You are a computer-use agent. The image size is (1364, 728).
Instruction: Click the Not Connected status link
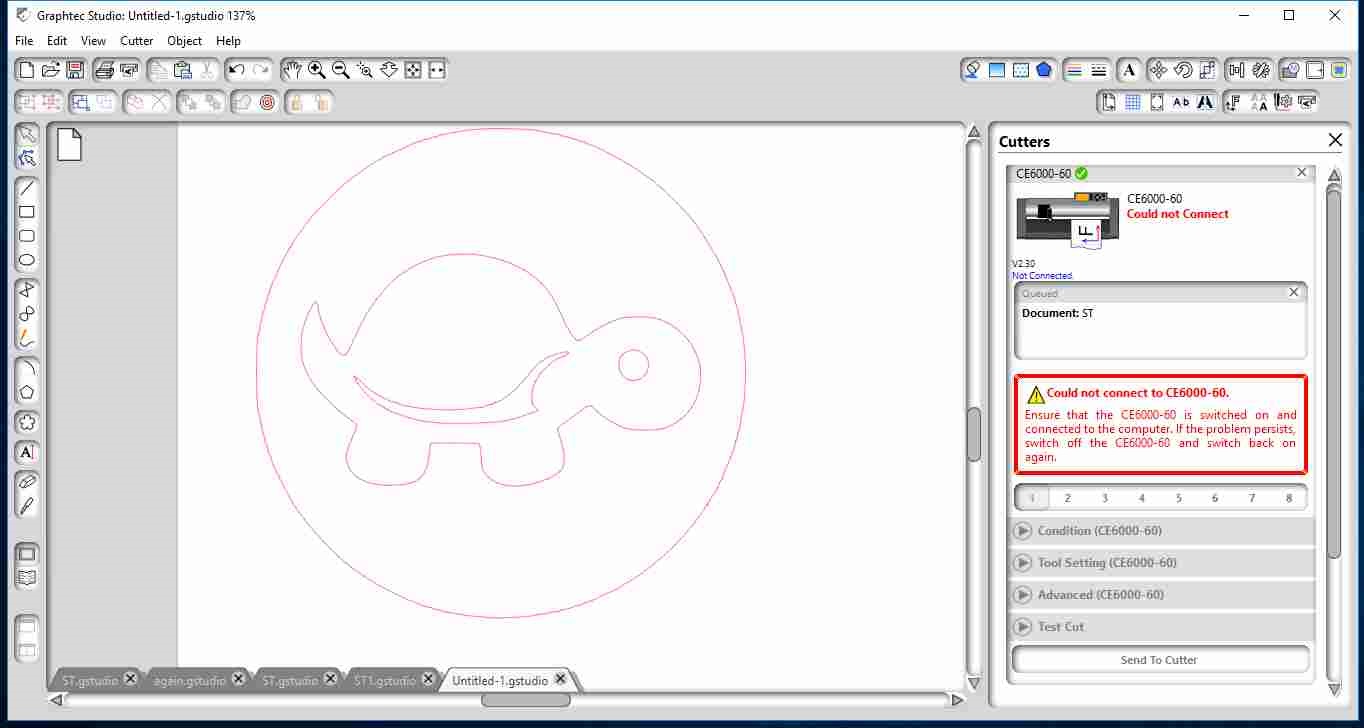[x=1042, y=275]
